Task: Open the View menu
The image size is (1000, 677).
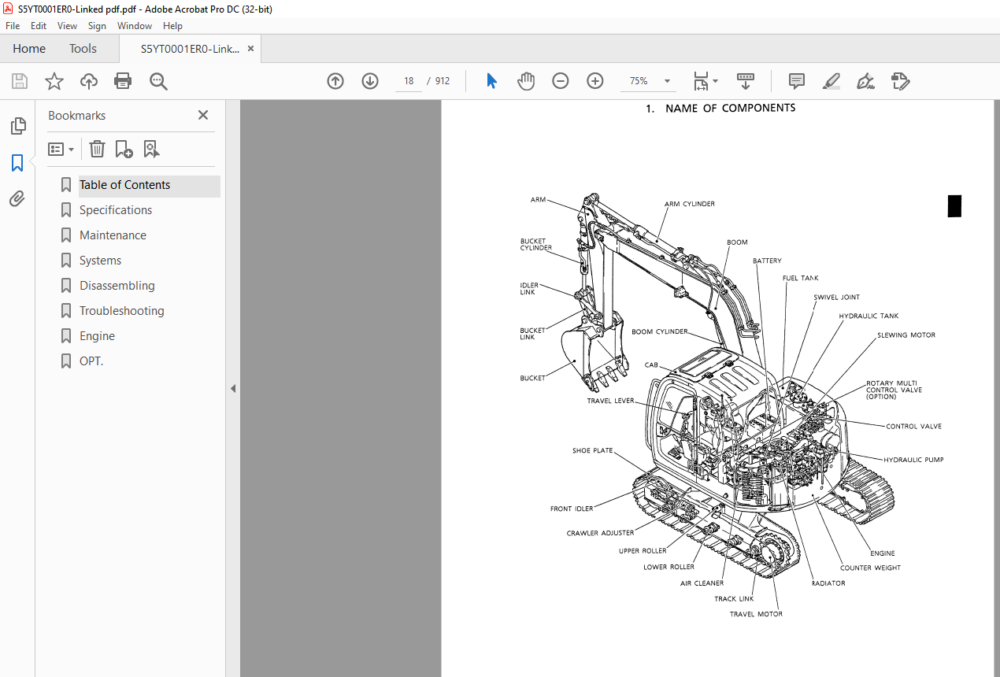Action: pos(67,25)
